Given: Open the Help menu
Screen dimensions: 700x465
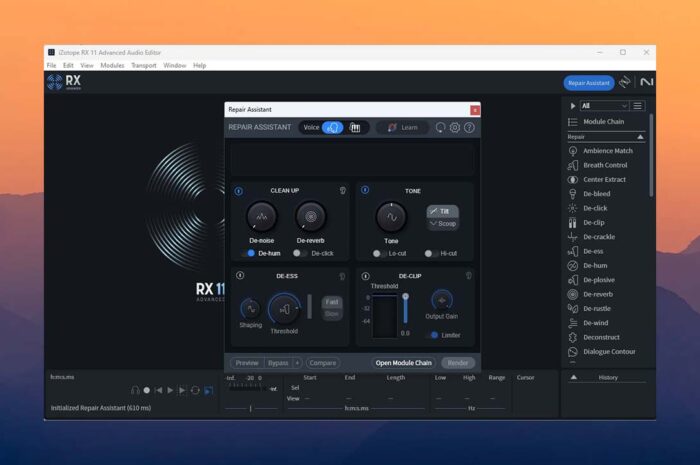Looking at the screenshot, I should click(200, 65).
